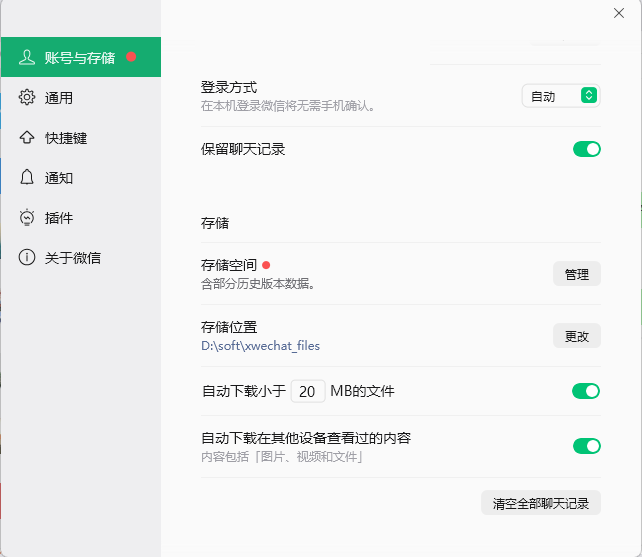The height and width of the screenshot is (557, 642).
Task: Click the info icon beside 关于微信
Action: pyautogui.click(x=27, y=257)
